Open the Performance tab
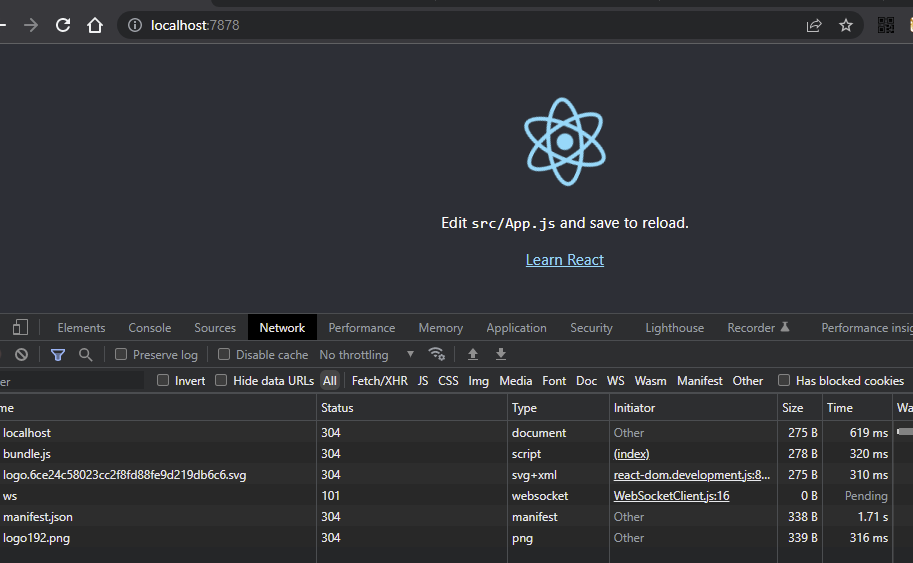The width and height of the screenshot is (913, 563). click(362, 328)
